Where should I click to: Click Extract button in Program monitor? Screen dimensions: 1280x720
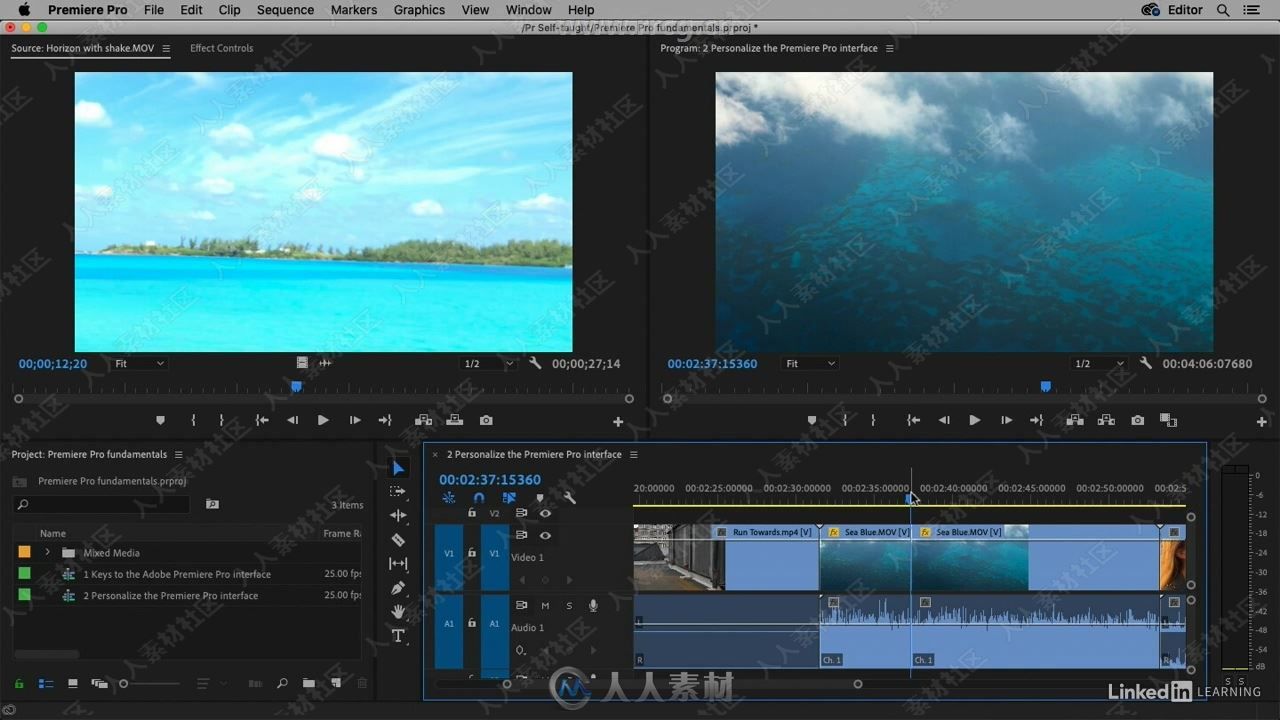1106,421
